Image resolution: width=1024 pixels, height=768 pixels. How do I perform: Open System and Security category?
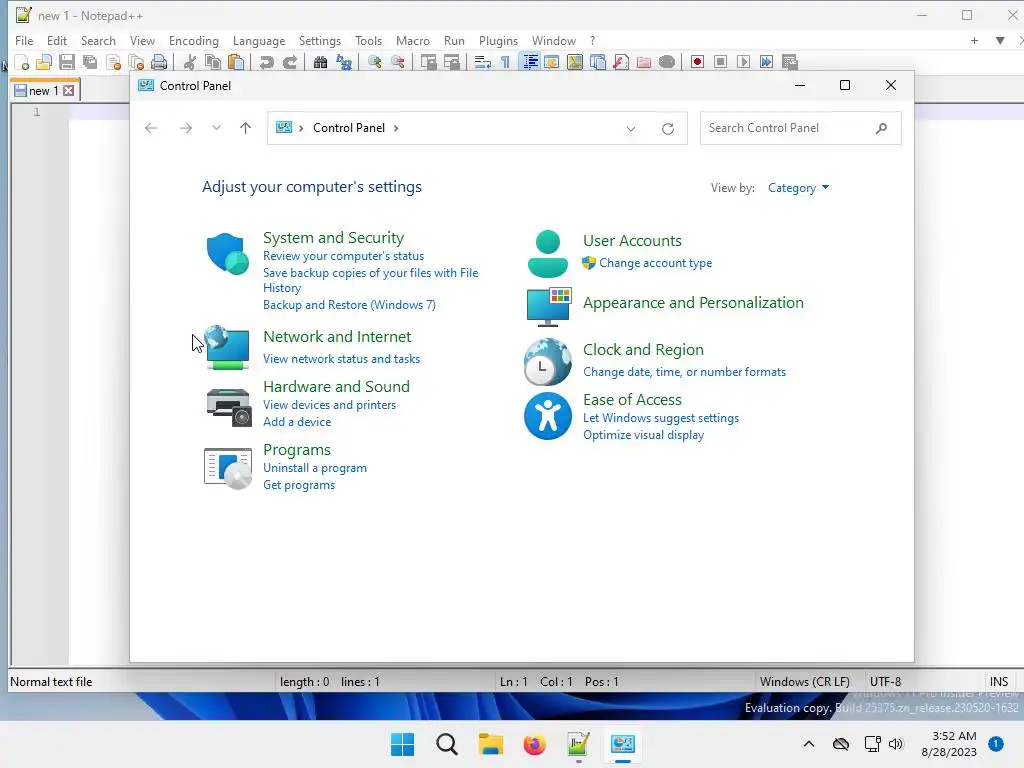pyautogui.click(x=333, y=238)
